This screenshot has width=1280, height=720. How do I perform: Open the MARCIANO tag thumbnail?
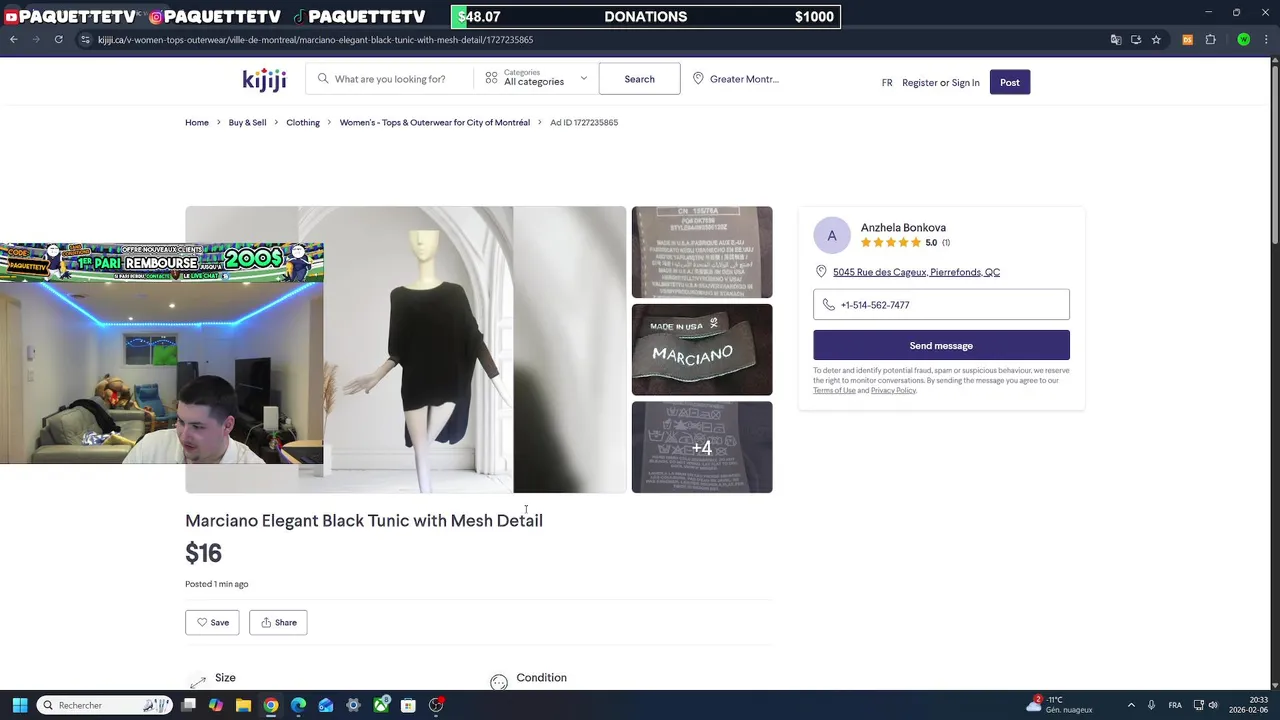[x=702, y=350]
